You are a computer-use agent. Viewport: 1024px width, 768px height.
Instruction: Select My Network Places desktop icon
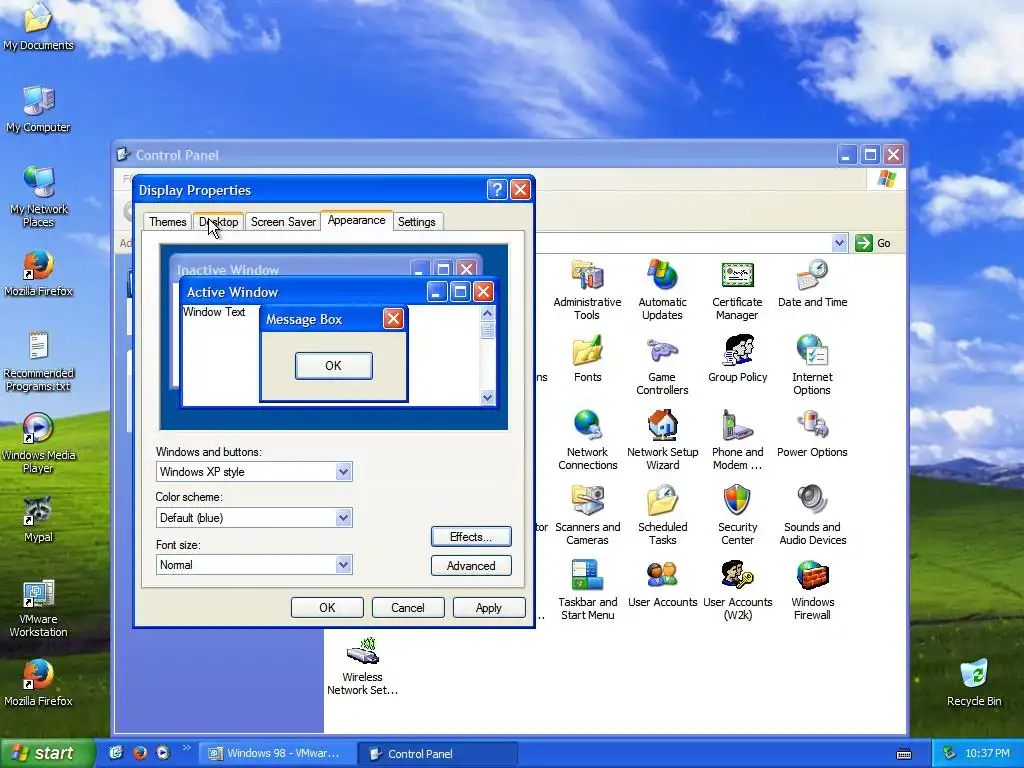[38, 197]
